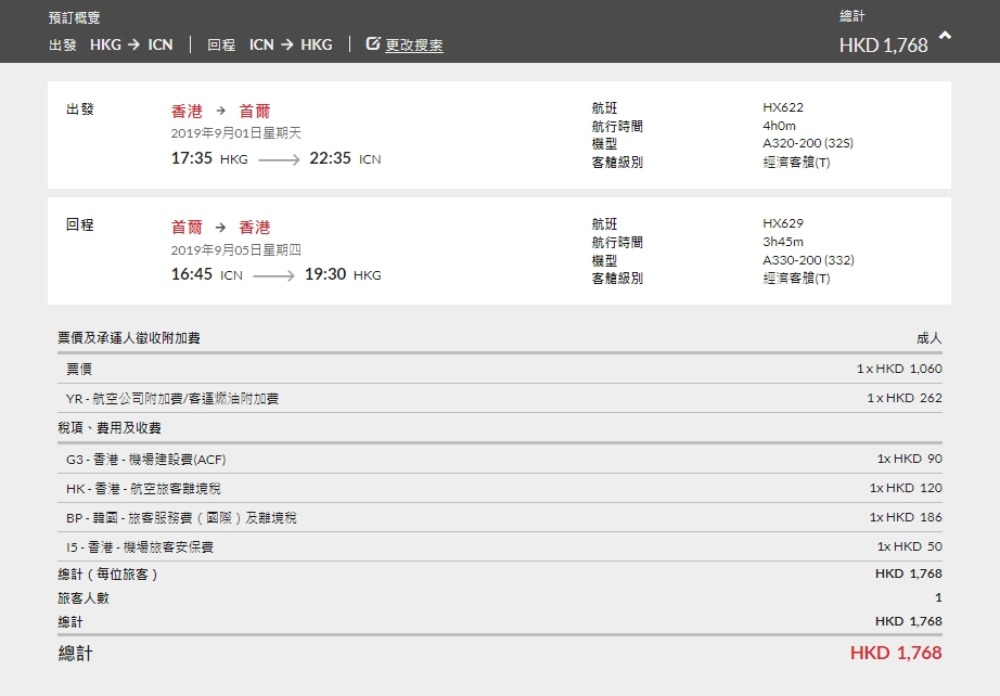Click the small arrow between 首爾 and 香港
This screenshot has width=1000, height=696.
tap(221, 228)
